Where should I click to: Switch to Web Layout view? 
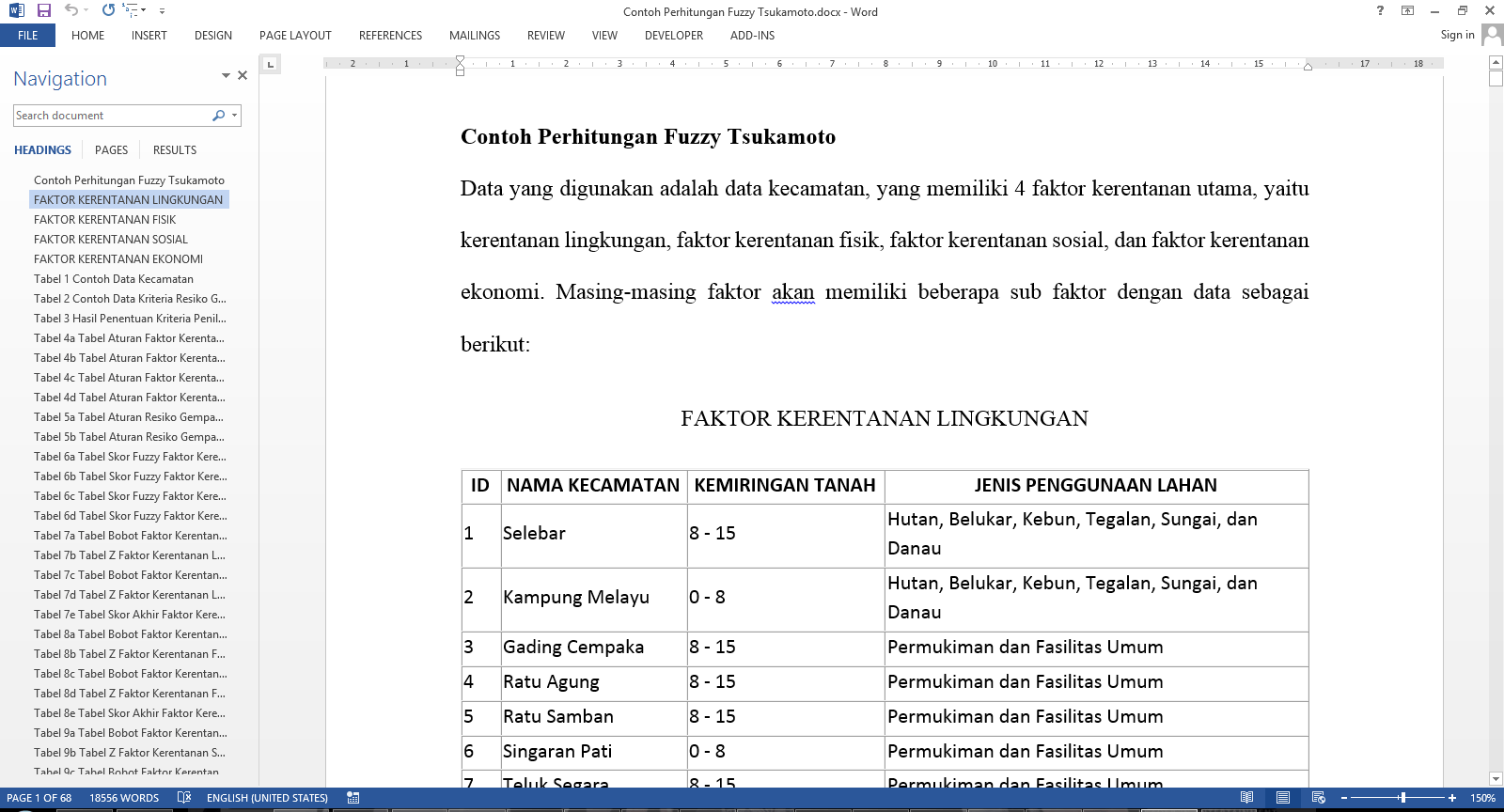click(1318, 798)
